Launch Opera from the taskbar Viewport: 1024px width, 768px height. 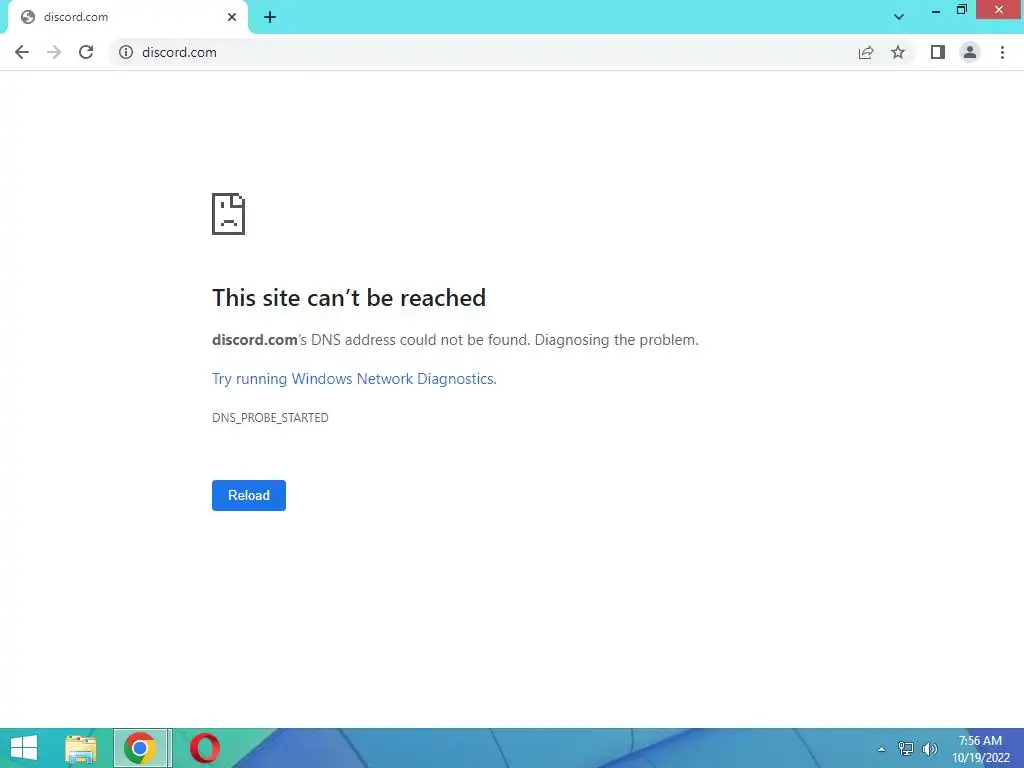[204, 748]
